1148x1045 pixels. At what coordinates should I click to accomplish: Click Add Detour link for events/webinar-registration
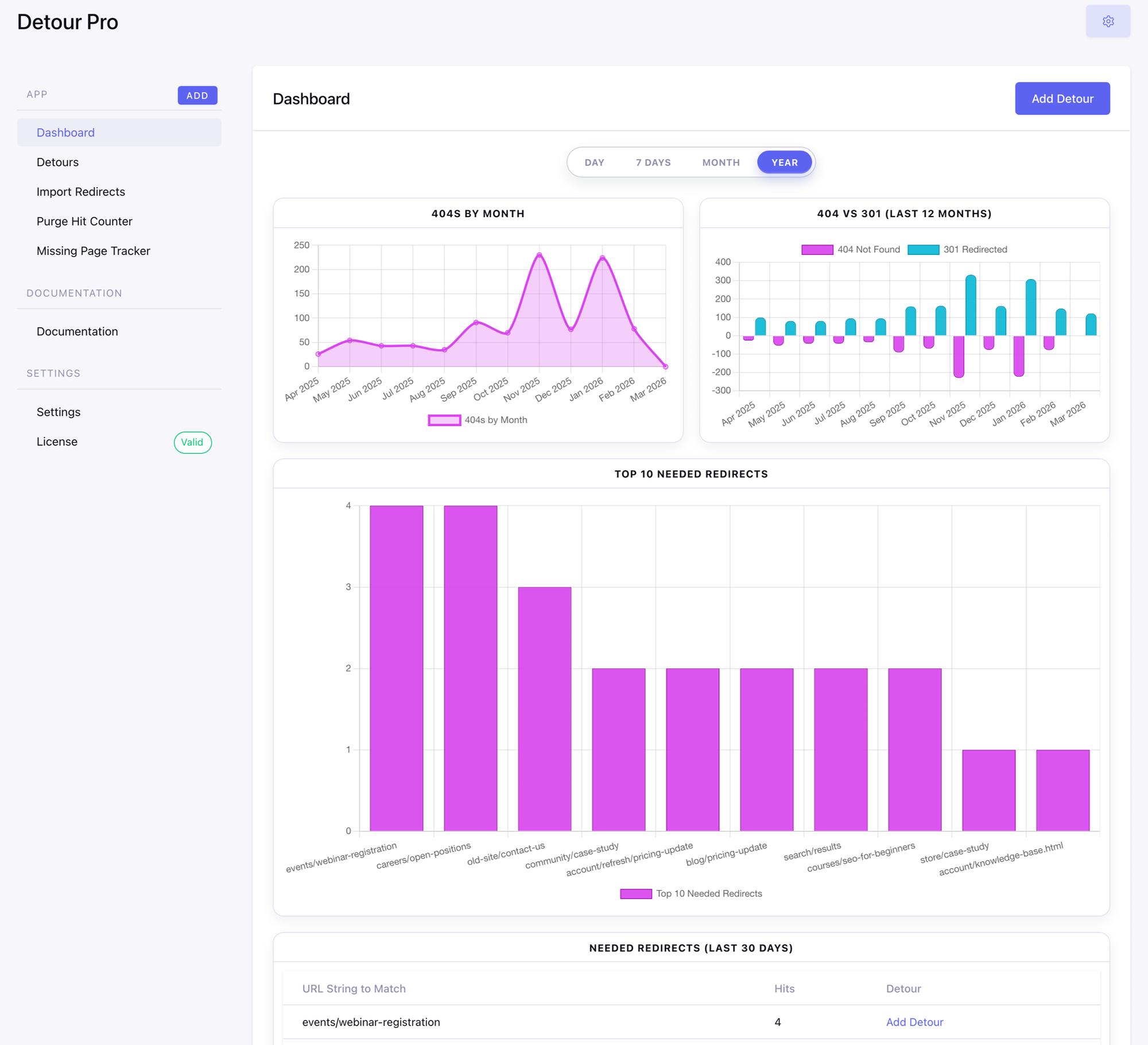[914, 1022]
